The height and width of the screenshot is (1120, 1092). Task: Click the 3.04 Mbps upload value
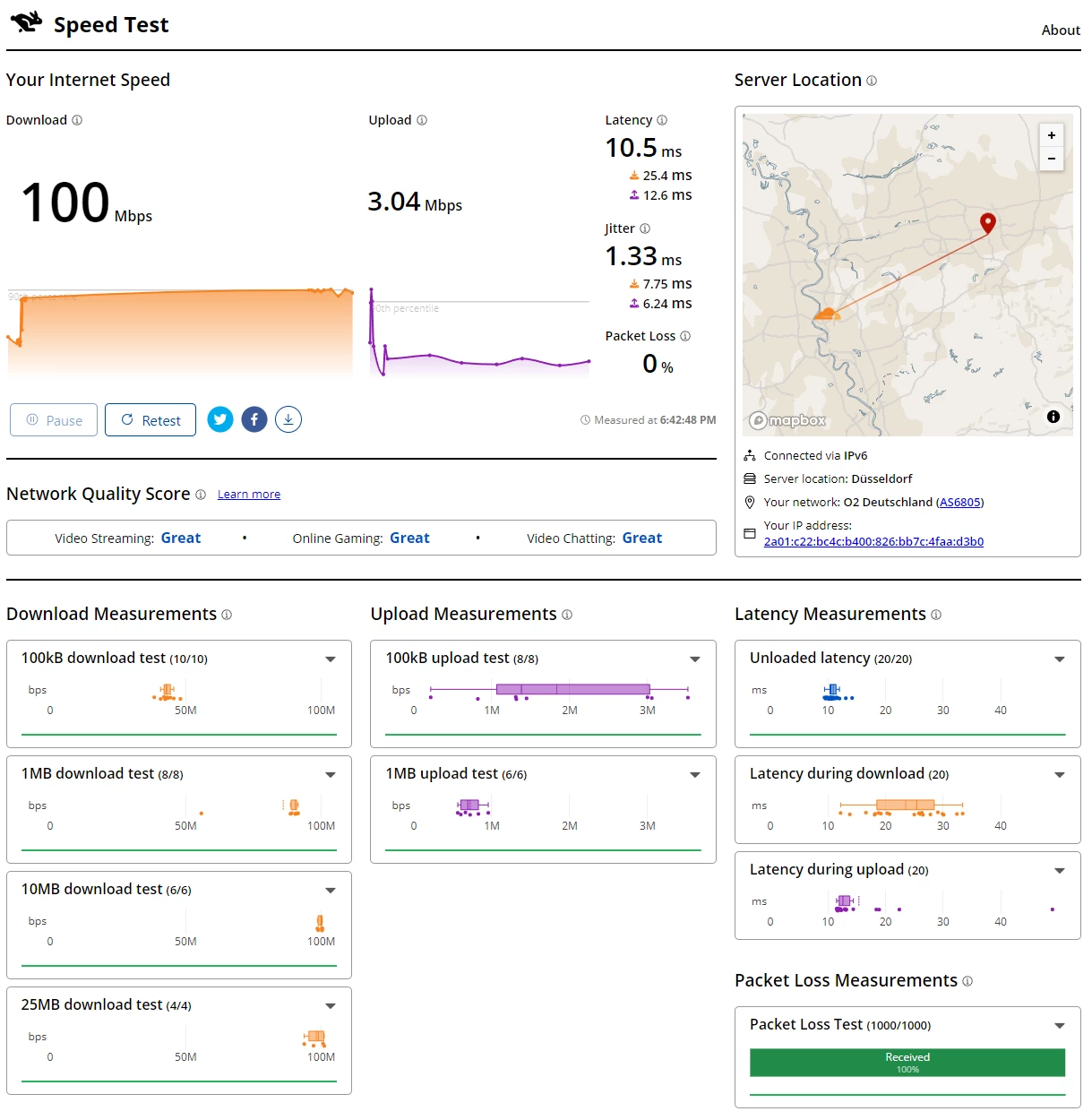(415, 202)
